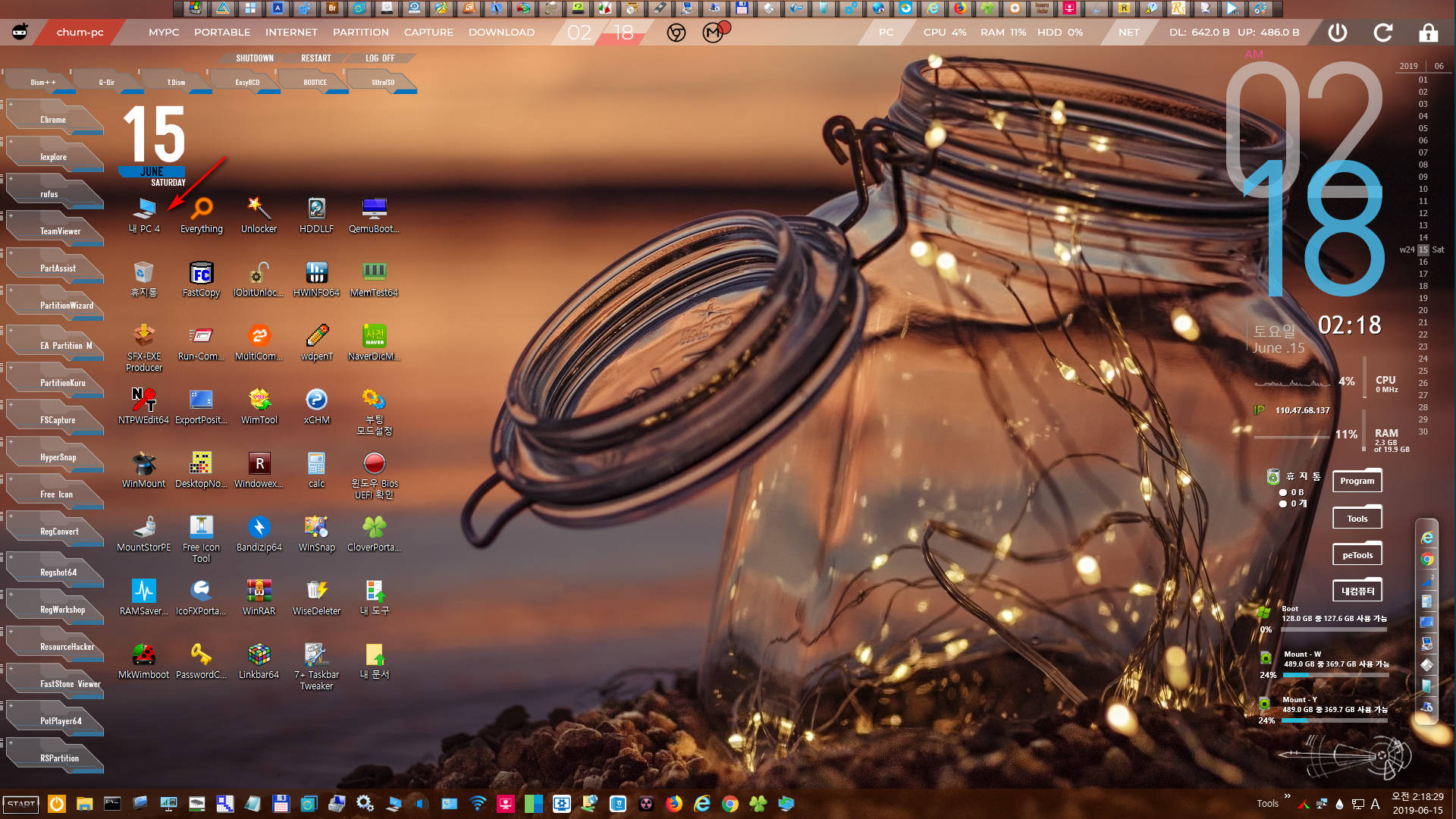Image resolution: width=1456 pixels, height=819 pixels.
Task: Open the UltraISO tab shortcut
Action: click(383, 82)
